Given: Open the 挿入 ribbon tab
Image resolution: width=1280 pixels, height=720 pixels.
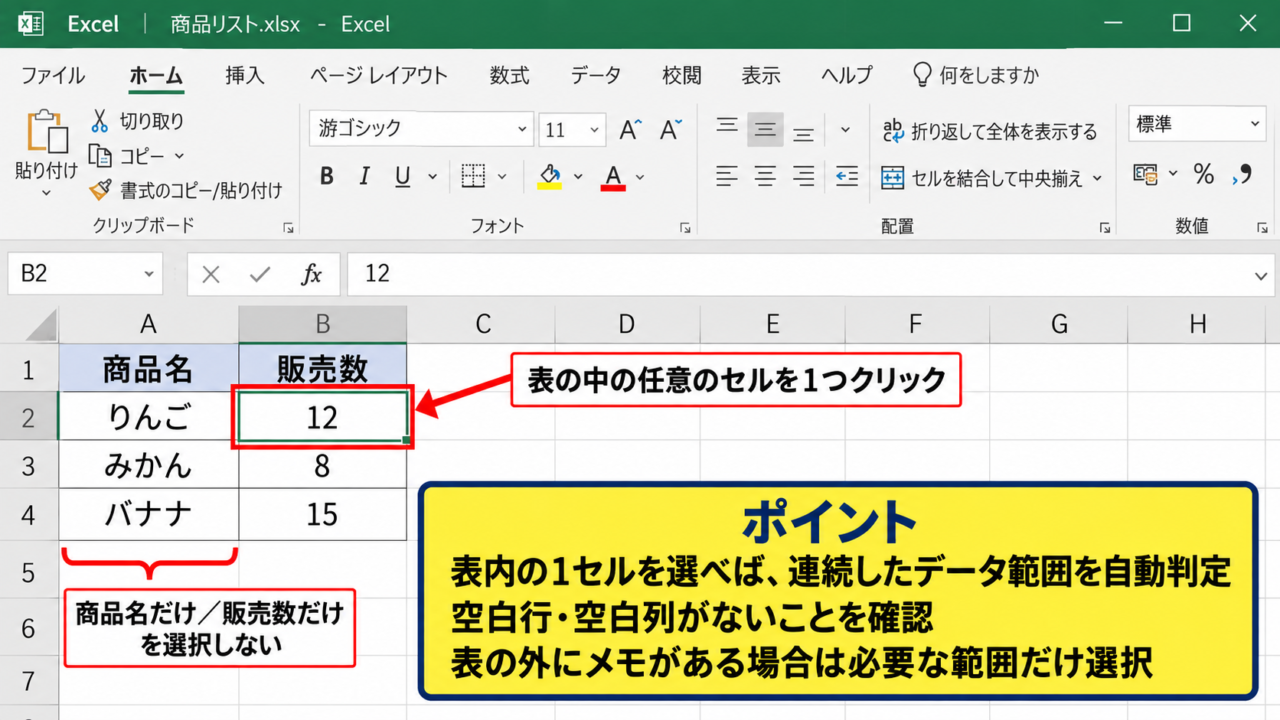Looking at the screenshot, I should (x=245, y=75).
